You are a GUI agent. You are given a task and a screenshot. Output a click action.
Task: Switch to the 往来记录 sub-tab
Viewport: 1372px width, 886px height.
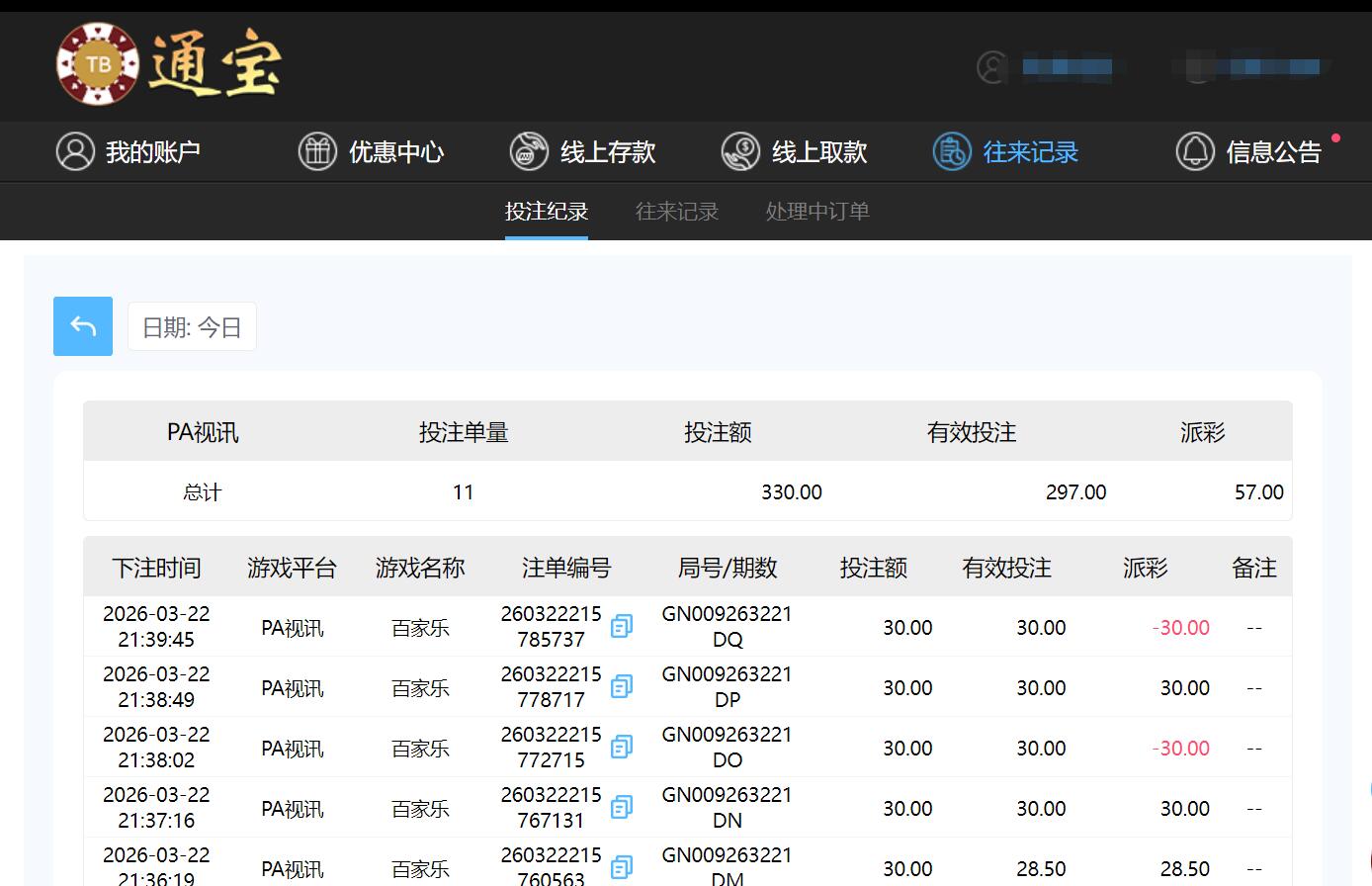pyautogui.click(x=676, y=211)
